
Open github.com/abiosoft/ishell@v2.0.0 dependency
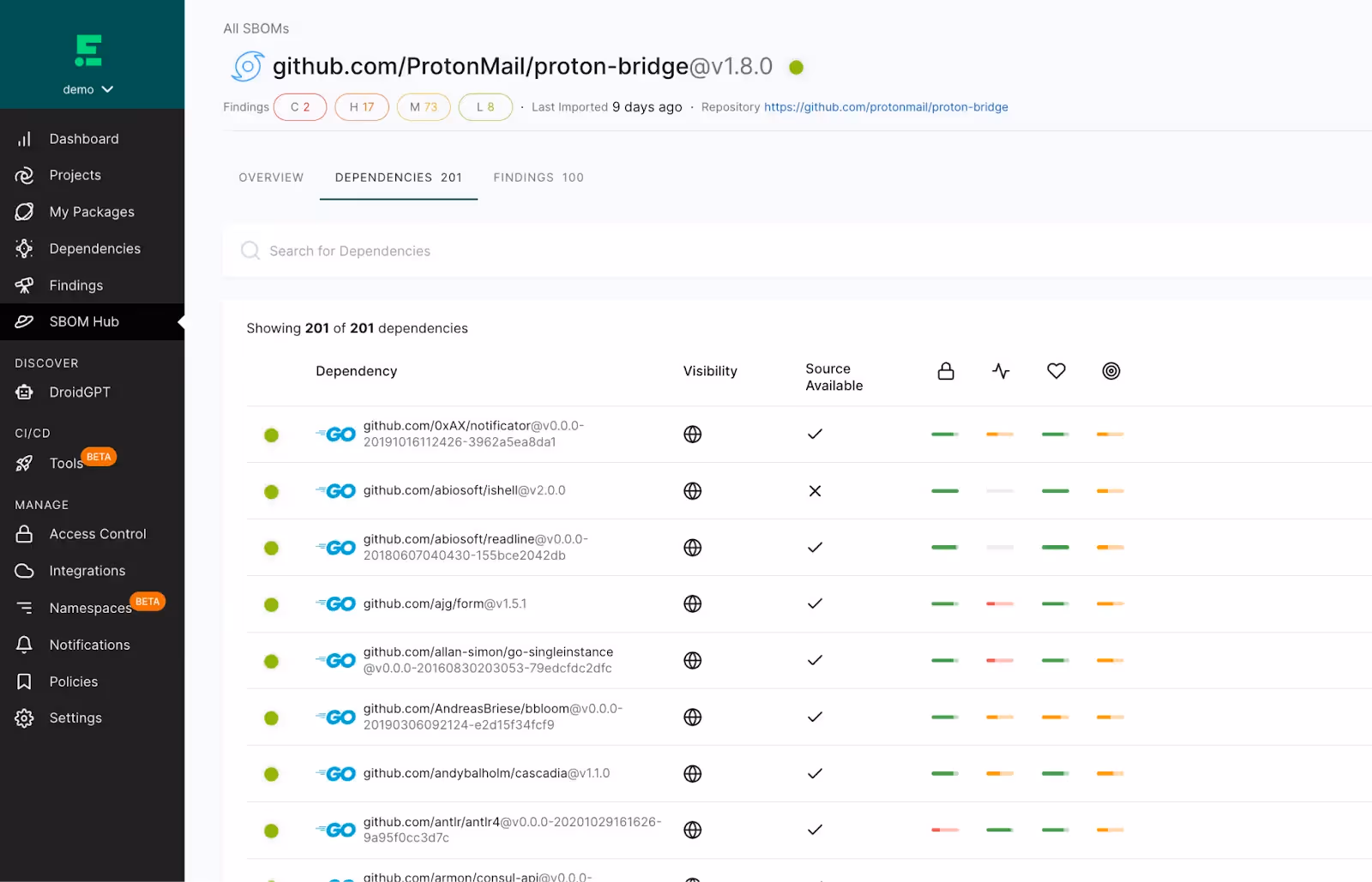coord(464,490)
